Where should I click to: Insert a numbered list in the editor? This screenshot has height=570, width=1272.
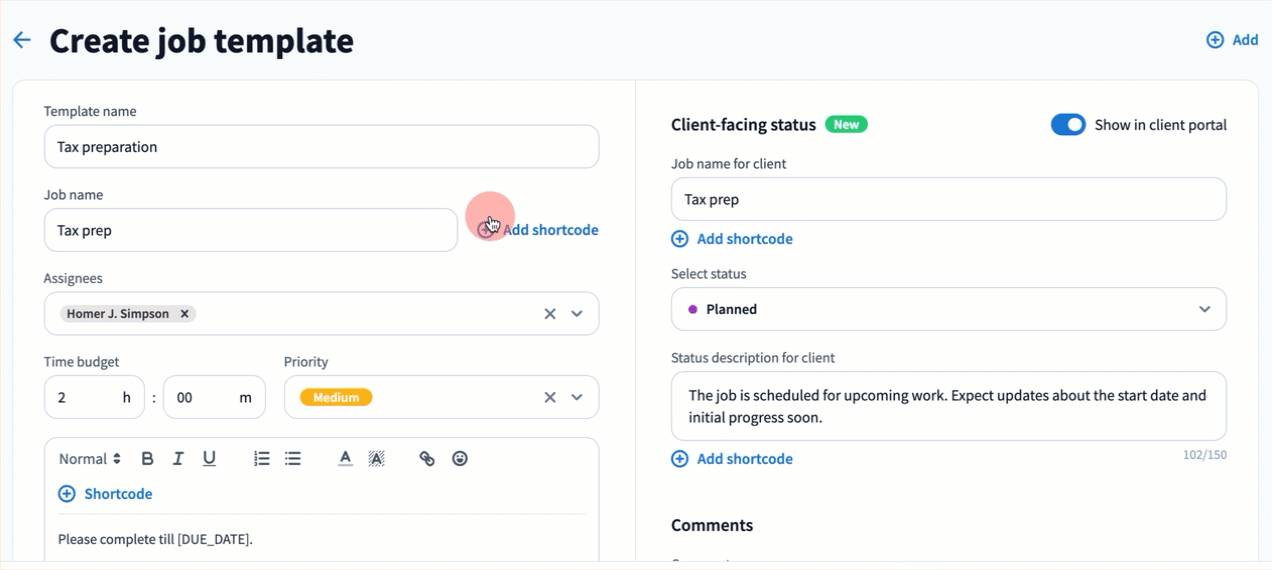[262, 459]
